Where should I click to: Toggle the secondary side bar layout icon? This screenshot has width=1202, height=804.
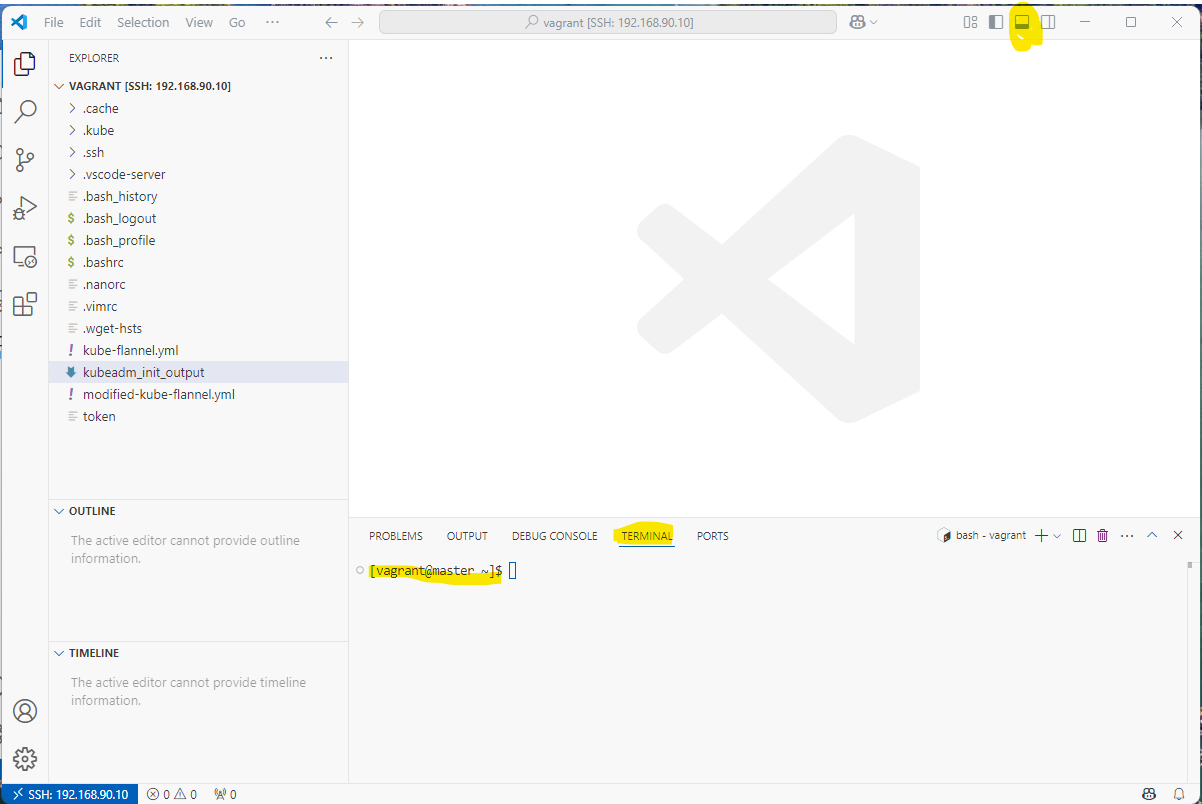click(1048, 22)
